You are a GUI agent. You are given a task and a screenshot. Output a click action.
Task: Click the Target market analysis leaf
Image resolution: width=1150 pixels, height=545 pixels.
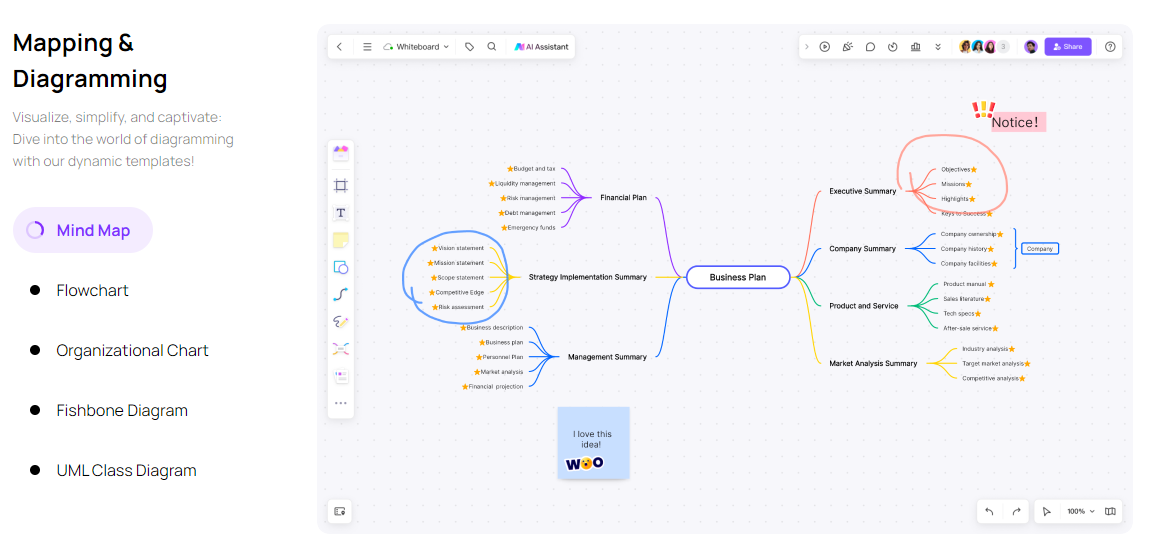997,363
